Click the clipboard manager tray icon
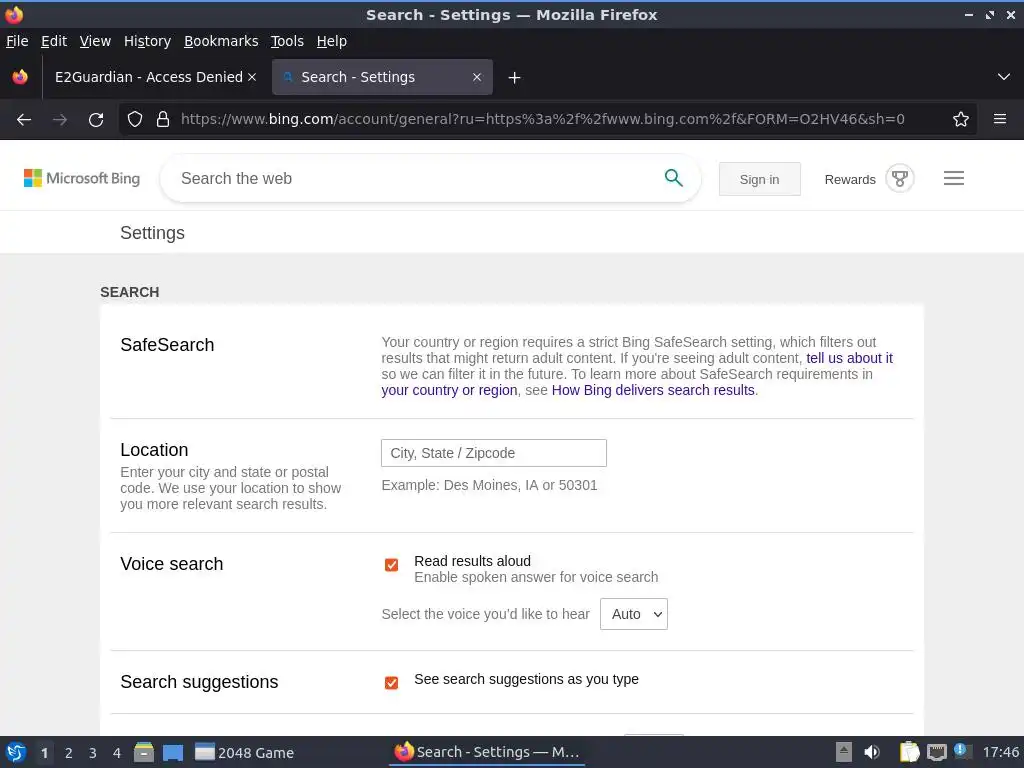1024x768 pixels. click(909, 752)
